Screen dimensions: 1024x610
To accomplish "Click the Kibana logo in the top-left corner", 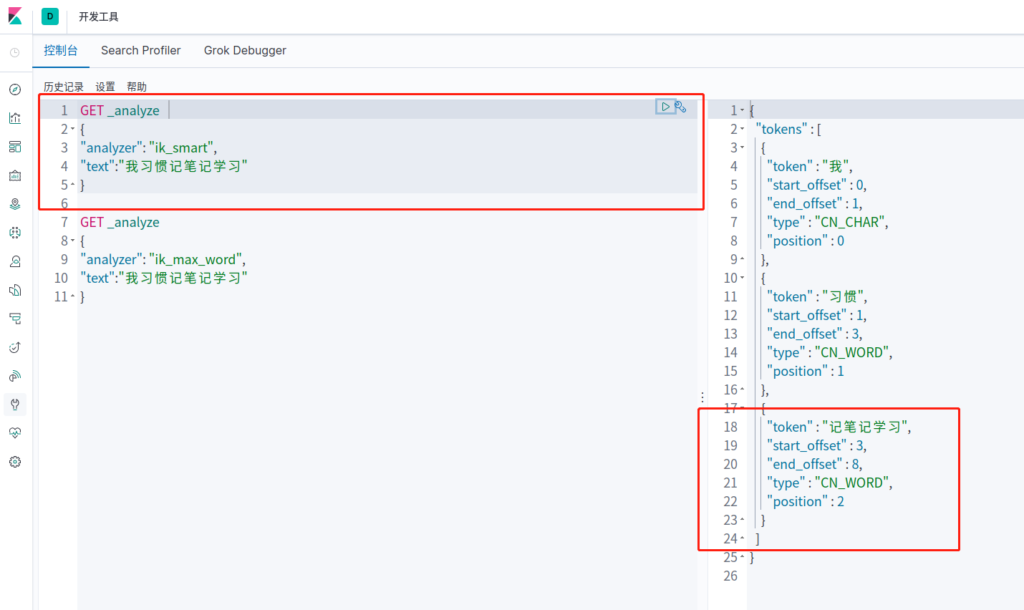I will 15,17.
